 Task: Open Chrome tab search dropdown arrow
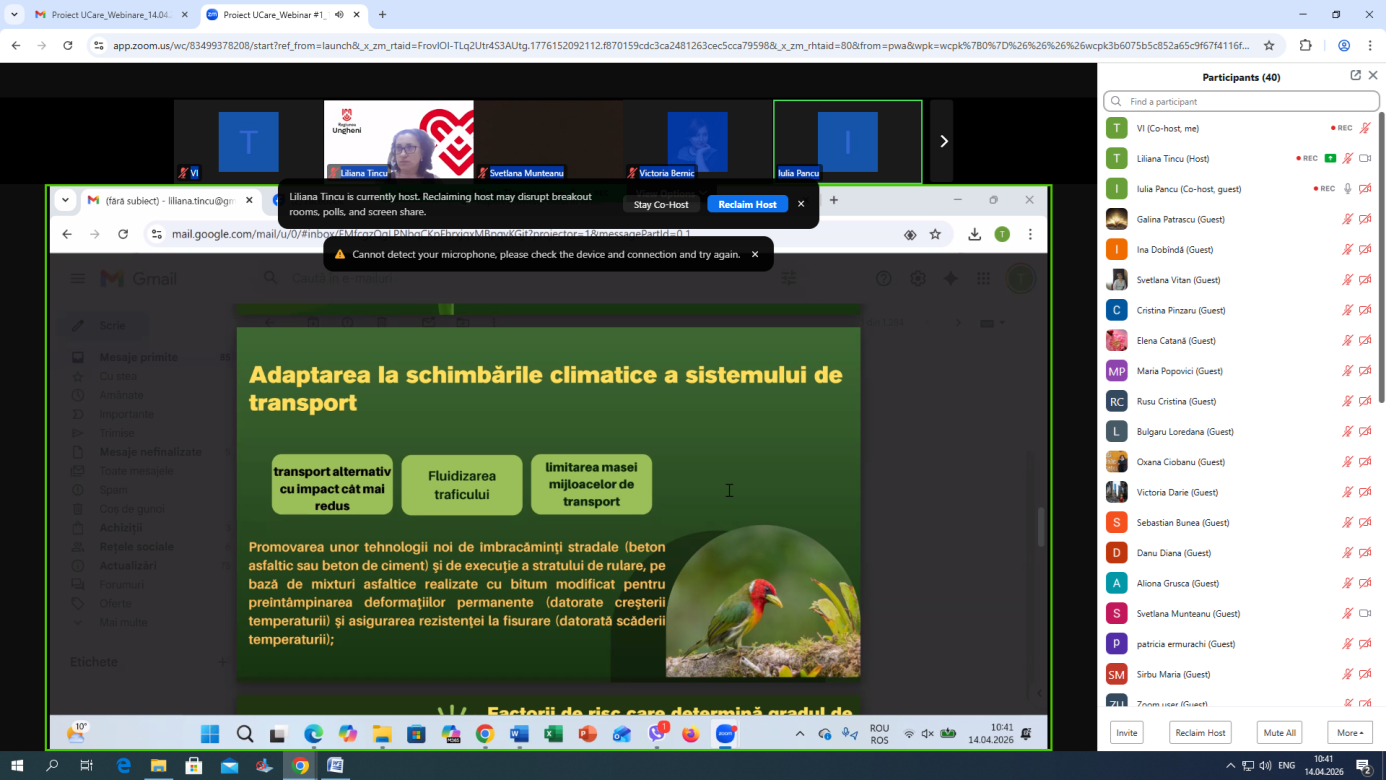(x=15, y=15)
